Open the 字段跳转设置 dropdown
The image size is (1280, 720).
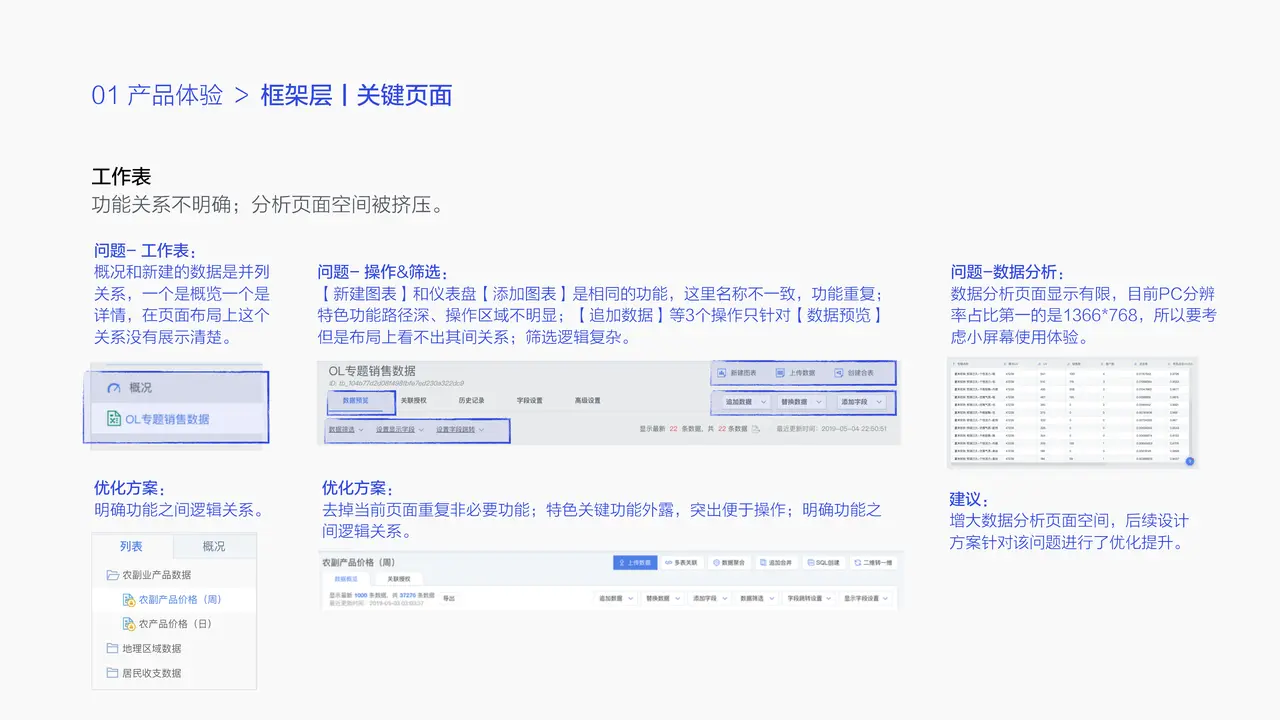click(809, 598)
